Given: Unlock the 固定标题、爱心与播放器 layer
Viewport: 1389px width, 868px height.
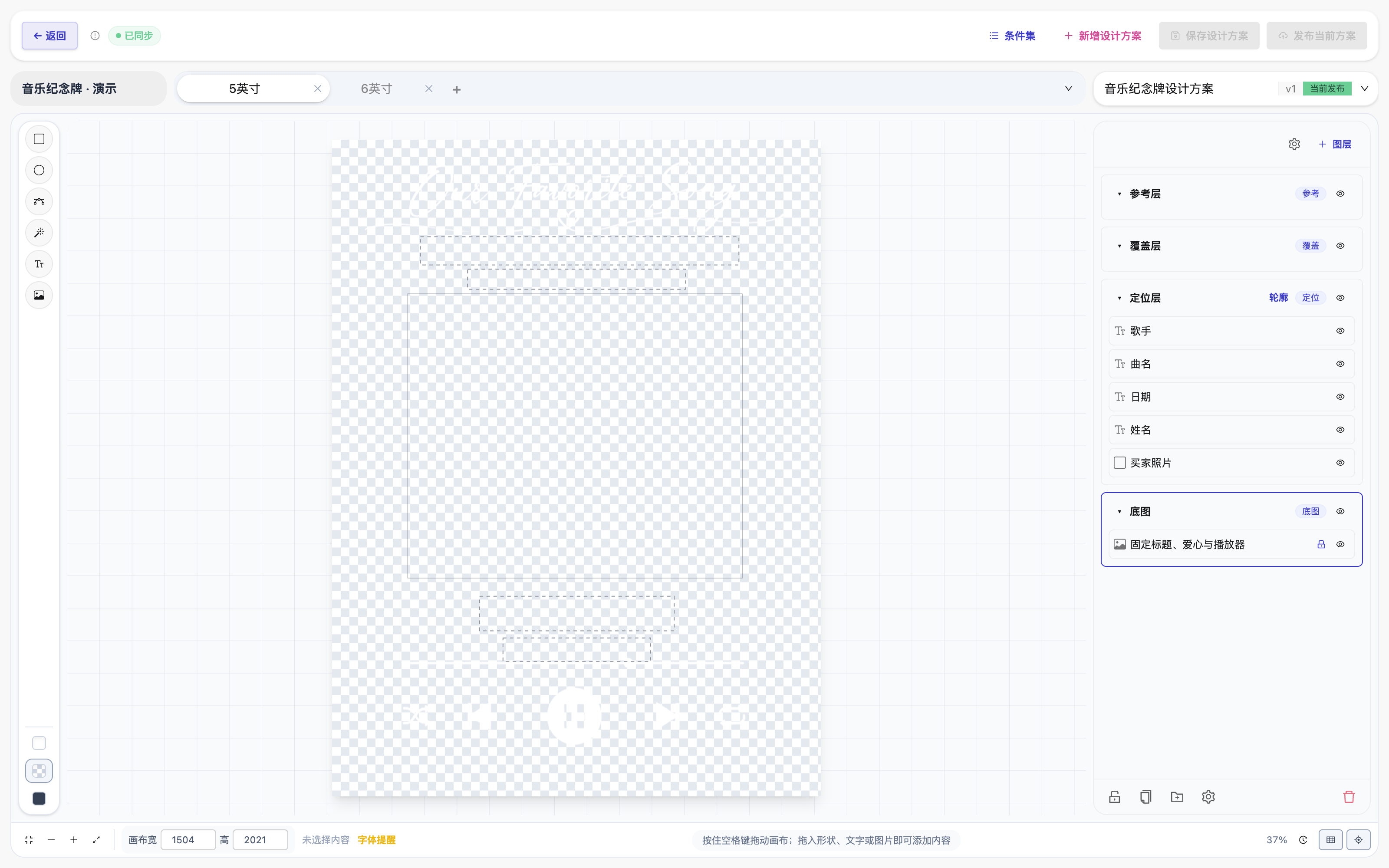Looking at the screenshot, I should [x=1321, y=544].
